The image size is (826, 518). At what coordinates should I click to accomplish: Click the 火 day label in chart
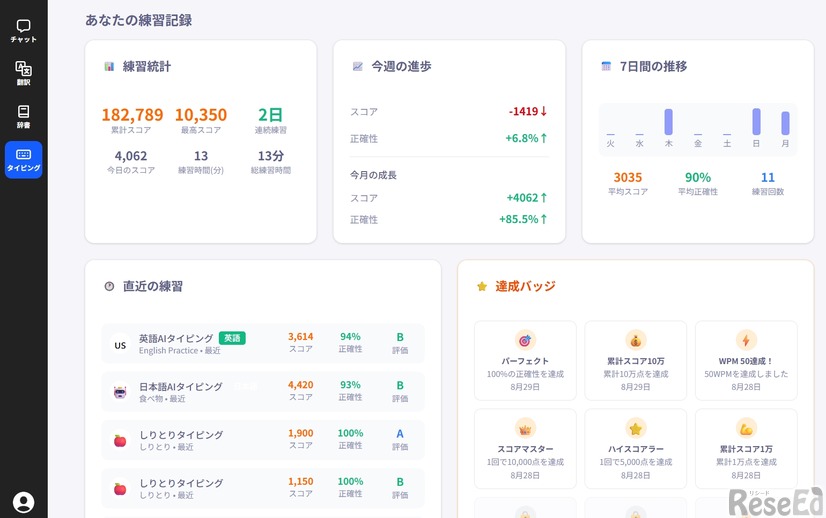pos(610,143)
